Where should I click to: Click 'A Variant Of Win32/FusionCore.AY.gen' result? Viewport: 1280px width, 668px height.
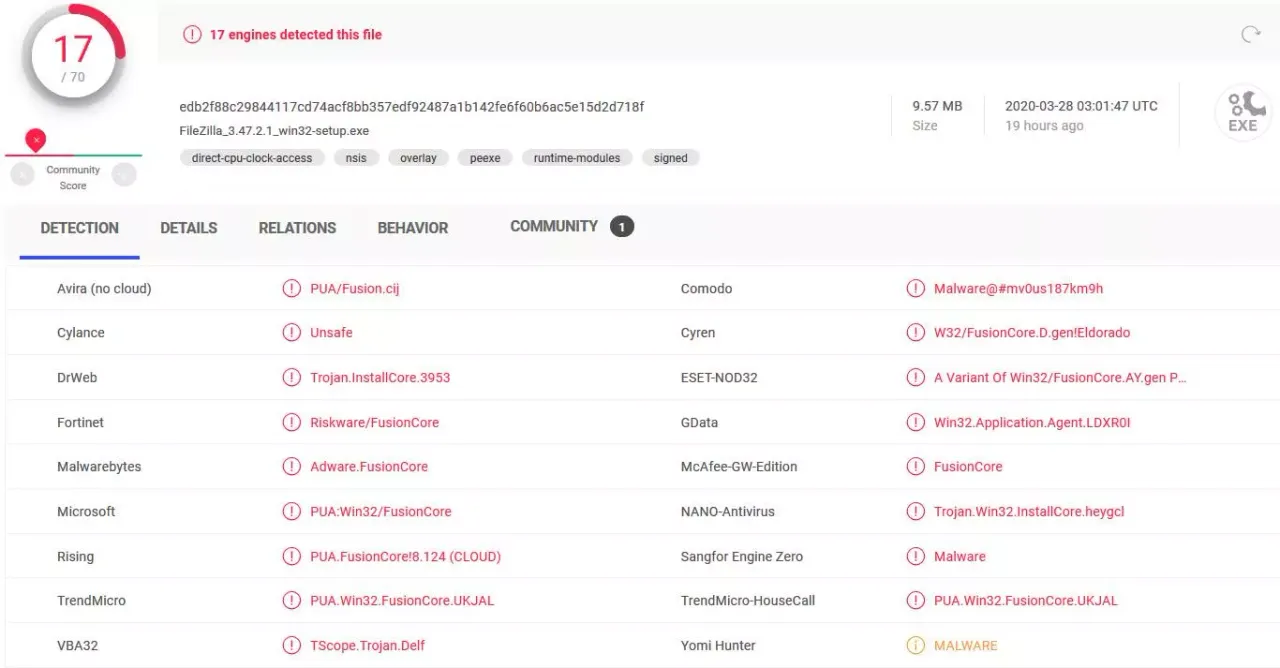coord(1060,378)
